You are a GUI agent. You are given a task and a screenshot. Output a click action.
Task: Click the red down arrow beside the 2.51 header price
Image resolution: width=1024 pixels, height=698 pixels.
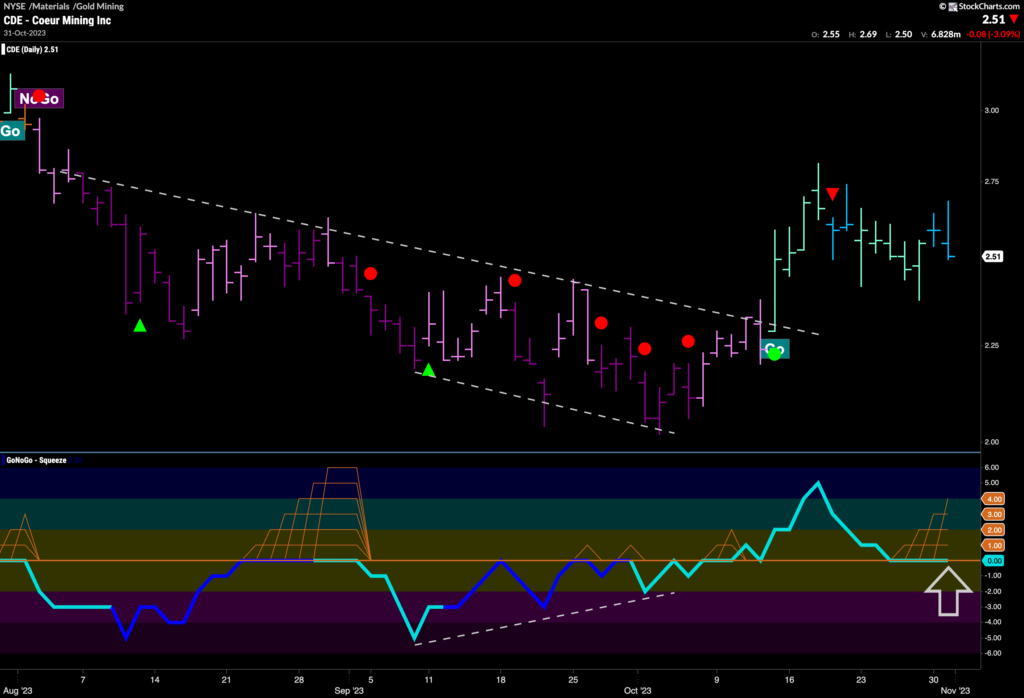click(x=1014, y=19)
